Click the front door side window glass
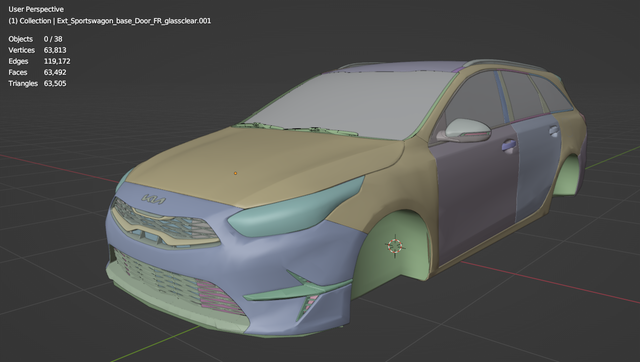Image resolution: width=640 pixels, height=362 pixels. pos(476,100)
